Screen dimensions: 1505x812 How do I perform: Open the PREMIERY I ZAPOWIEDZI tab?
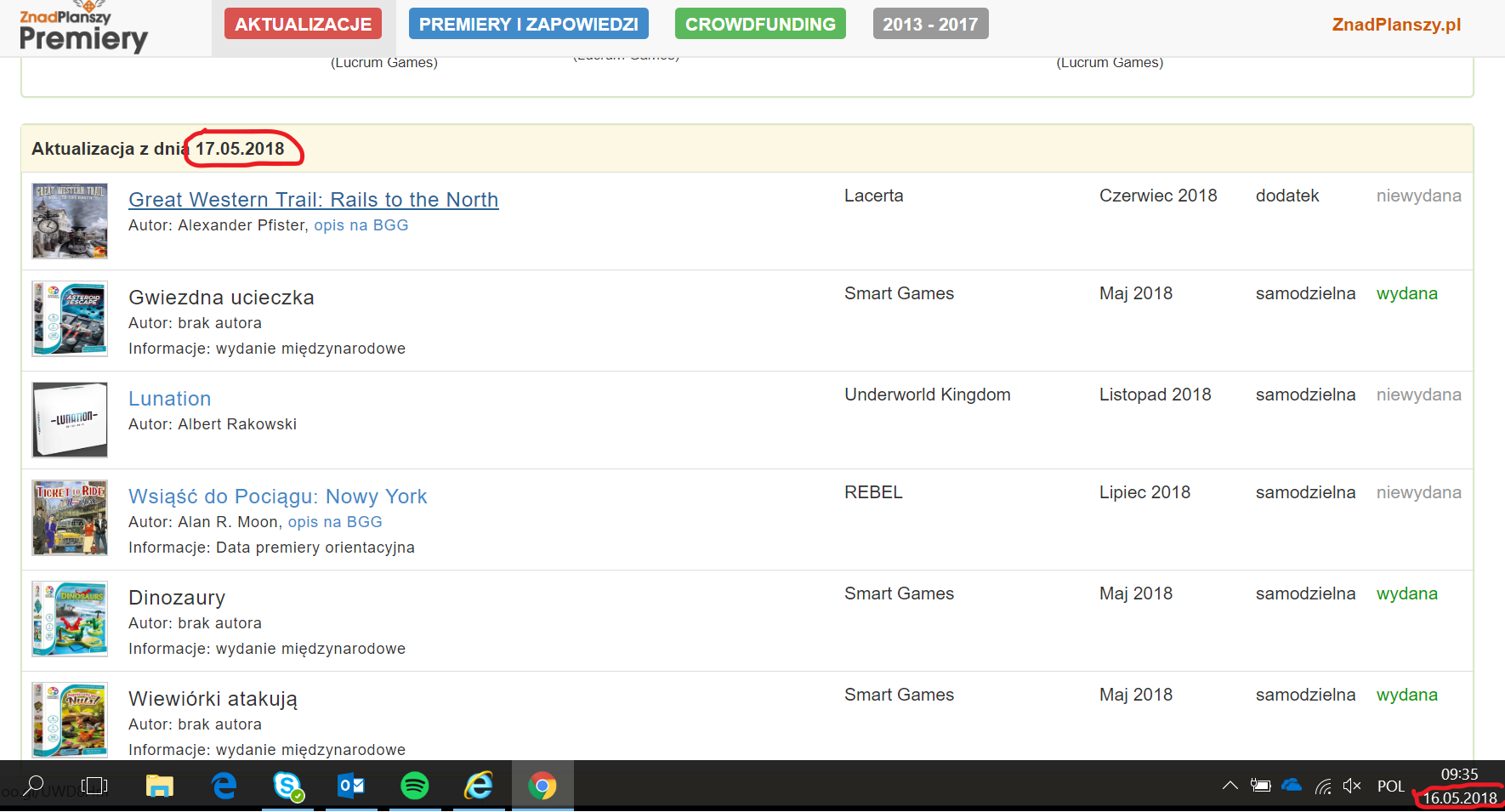[528, 24]
